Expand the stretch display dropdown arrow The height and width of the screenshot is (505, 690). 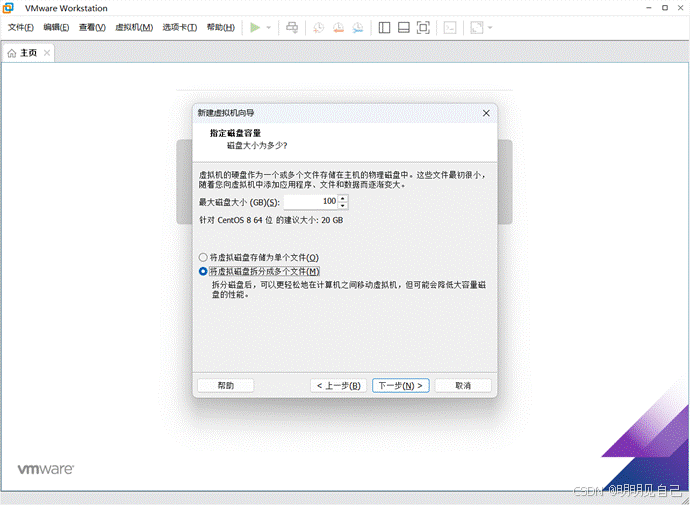(490, 28)
